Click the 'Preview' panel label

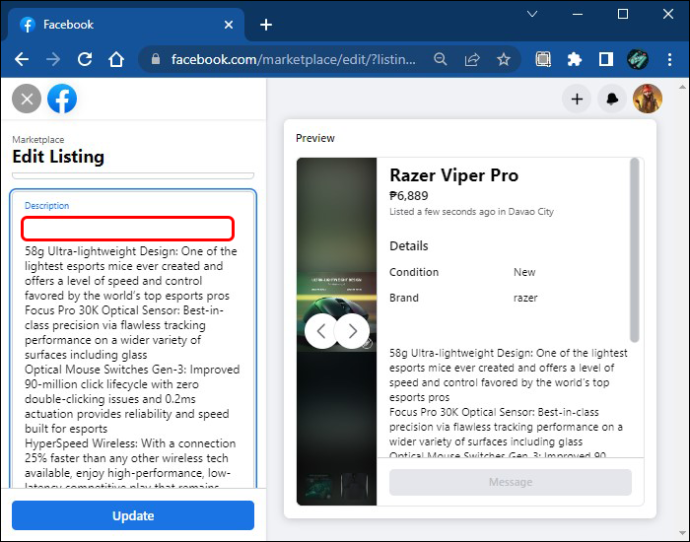pos(315,138)
